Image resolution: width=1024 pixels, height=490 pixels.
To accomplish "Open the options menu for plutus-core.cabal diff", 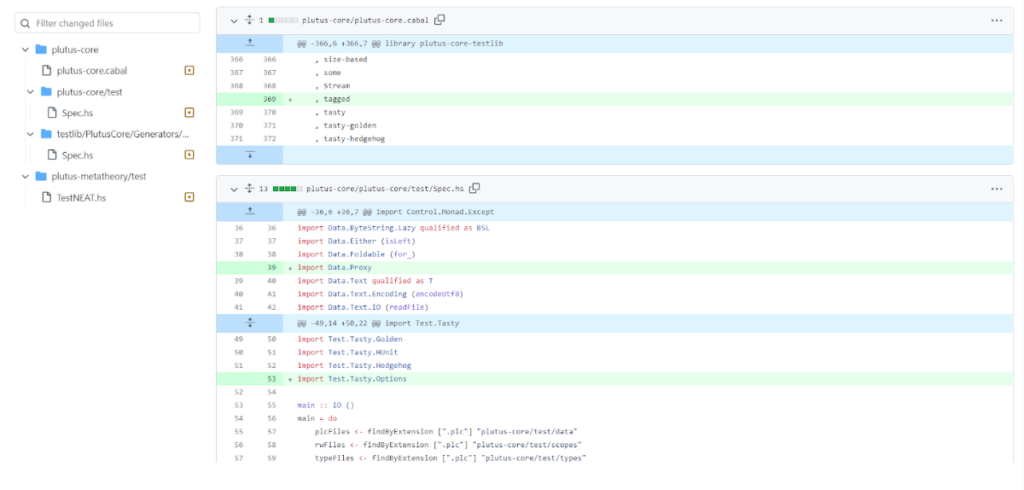I will click(x=996, y=20).
